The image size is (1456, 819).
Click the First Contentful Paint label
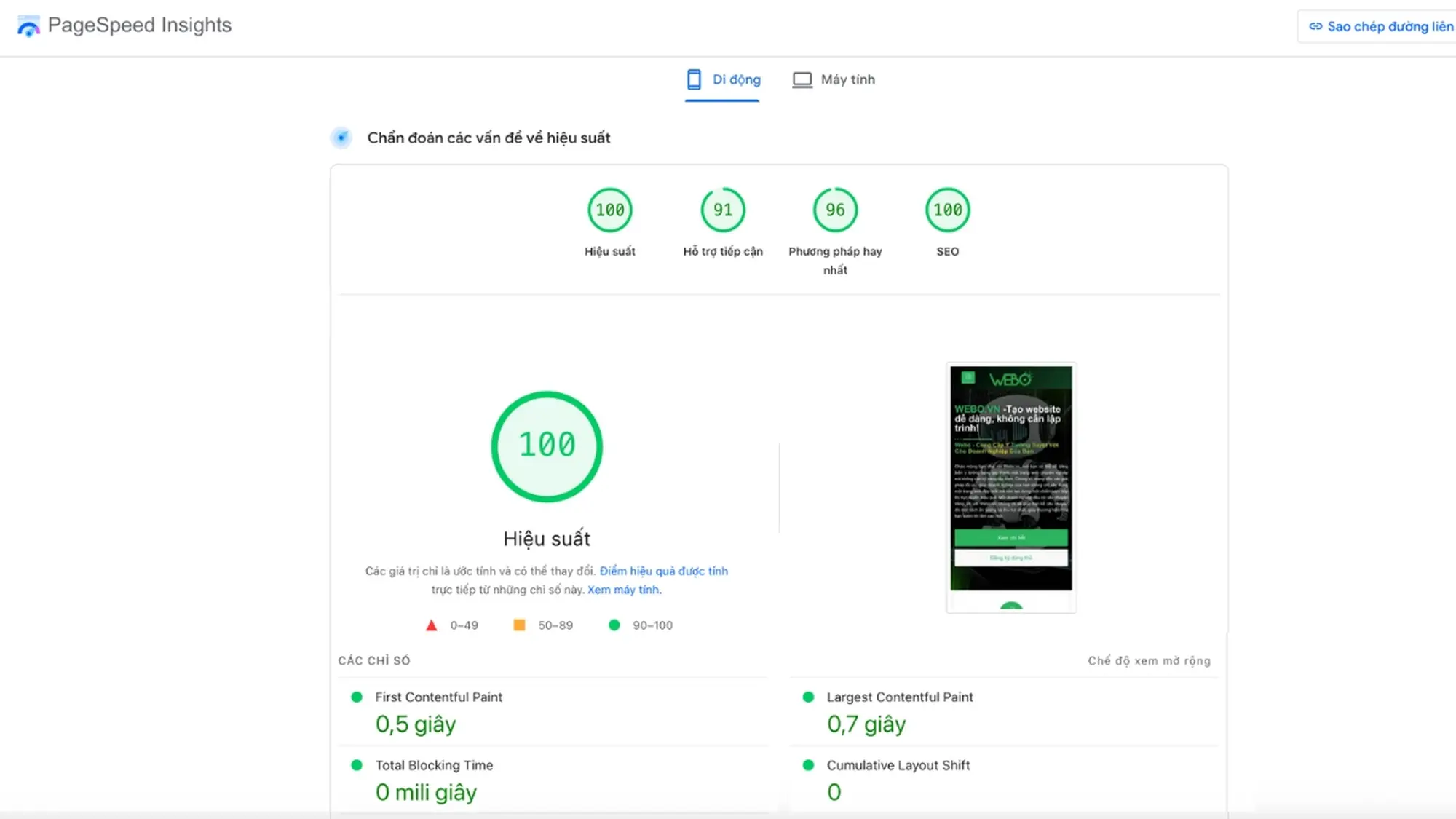point(439,697)
